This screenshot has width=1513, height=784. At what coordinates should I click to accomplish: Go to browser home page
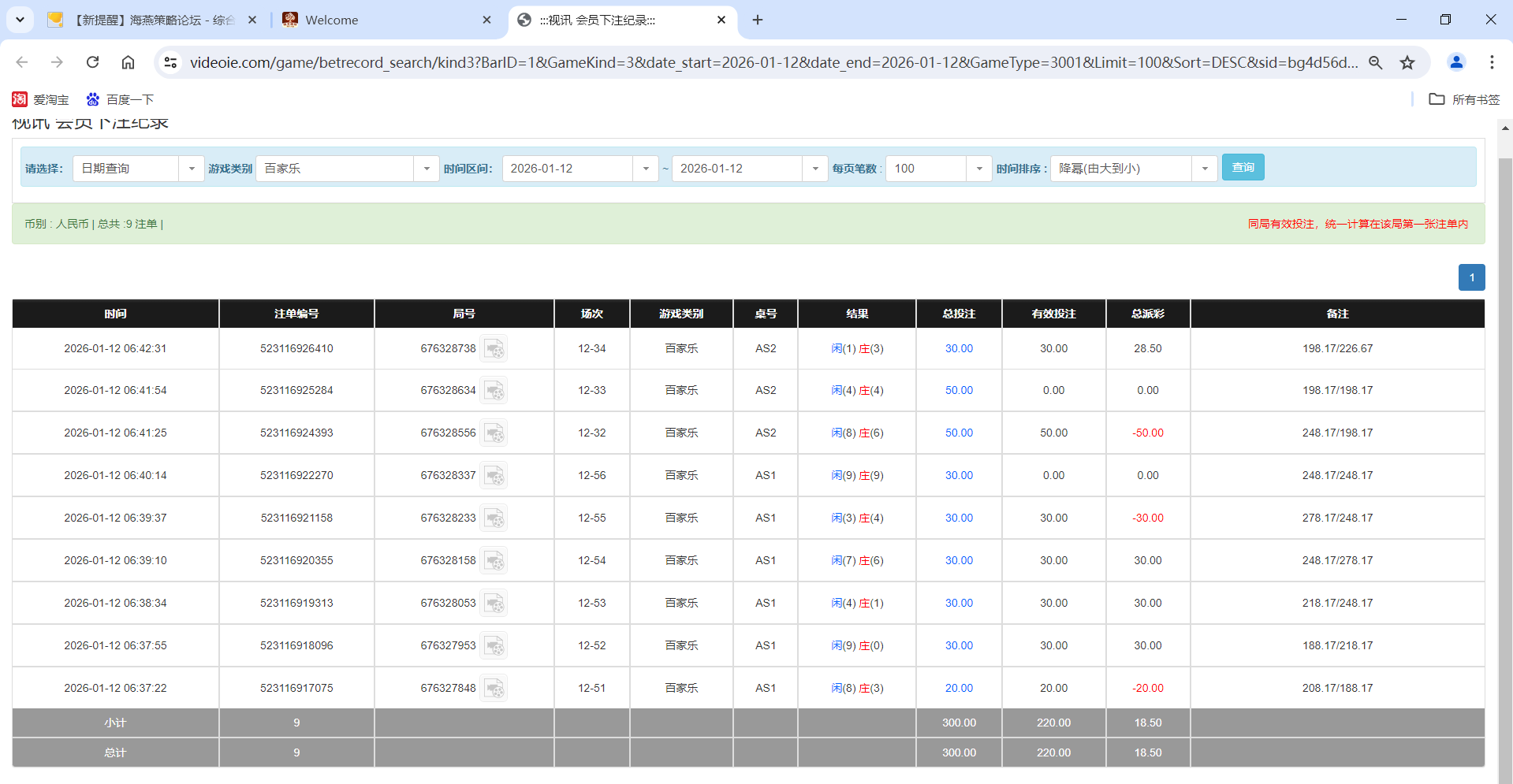point(128,62)
